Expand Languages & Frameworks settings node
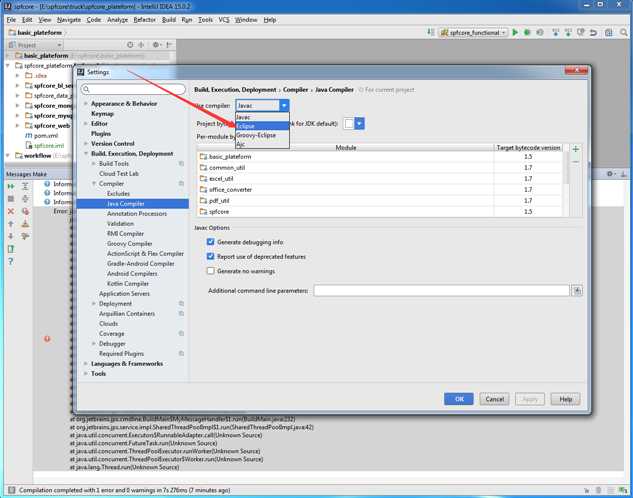Screen dimensions: 633x498 (x=86, y=364)
